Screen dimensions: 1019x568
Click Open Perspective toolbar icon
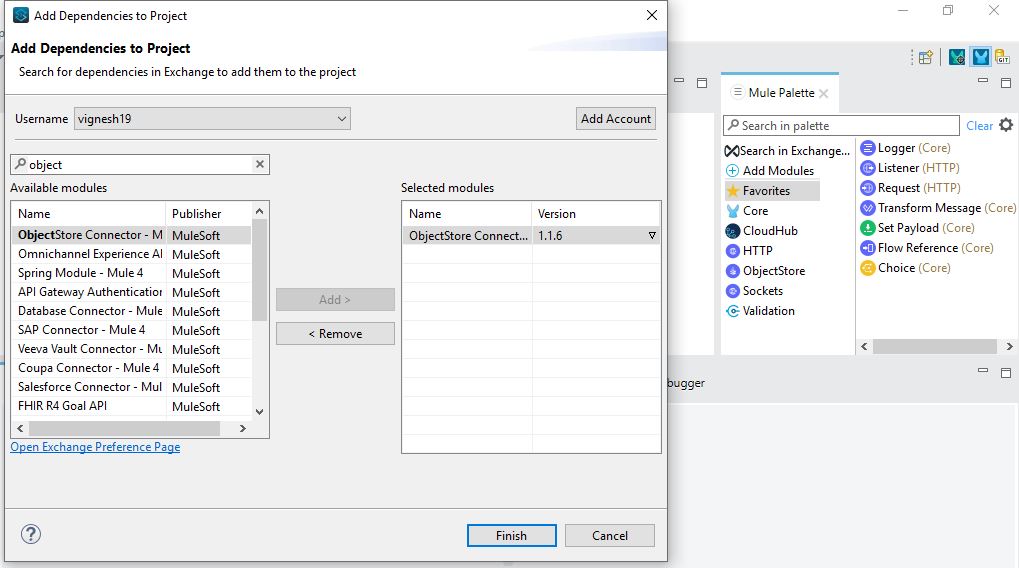coord(926,58)
